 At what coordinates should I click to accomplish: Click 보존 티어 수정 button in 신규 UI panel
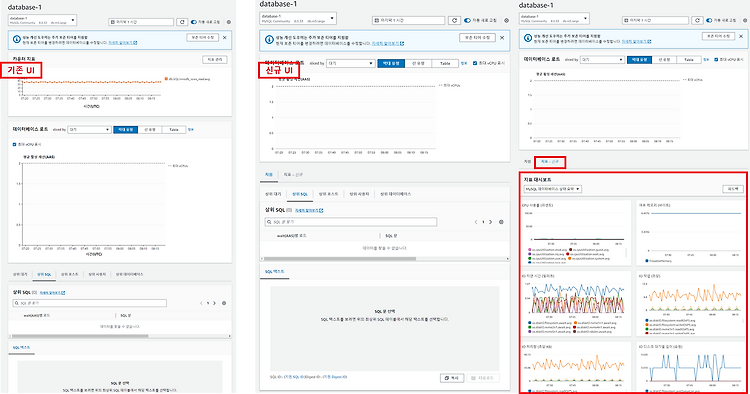point(477,37)
